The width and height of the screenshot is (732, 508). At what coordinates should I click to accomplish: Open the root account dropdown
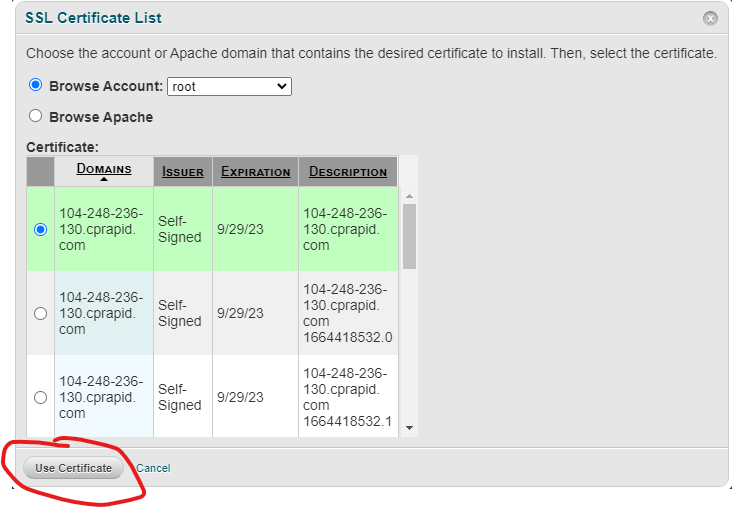click(x=229, y=87)
